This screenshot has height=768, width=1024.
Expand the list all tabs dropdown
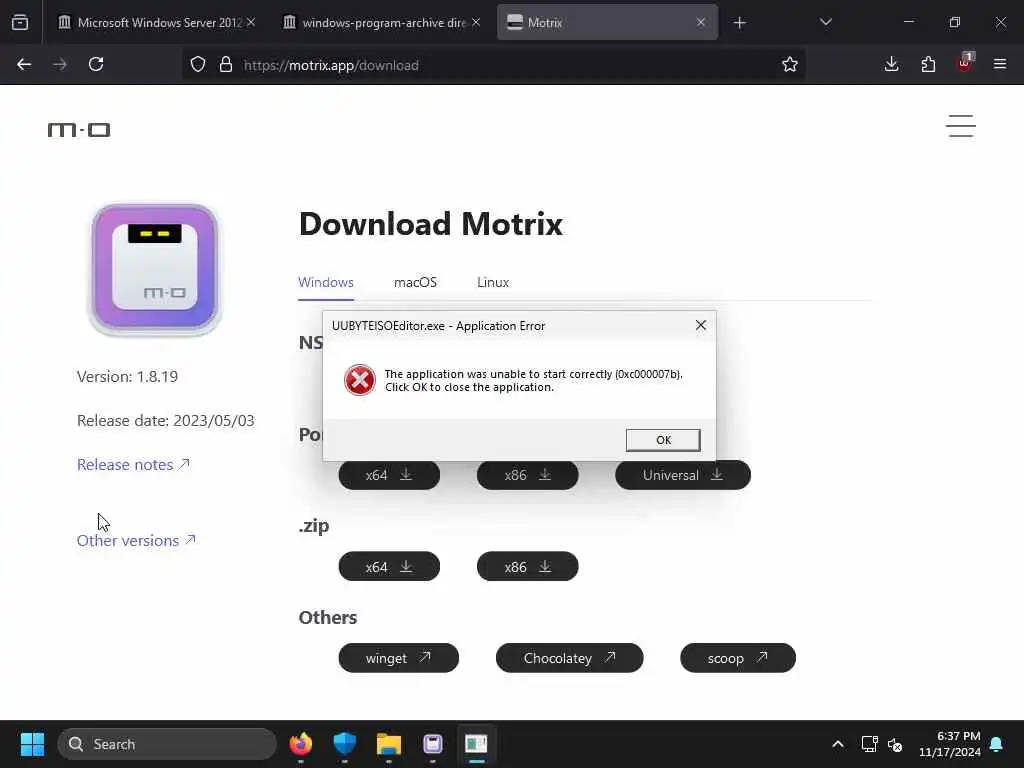(825, 22)
